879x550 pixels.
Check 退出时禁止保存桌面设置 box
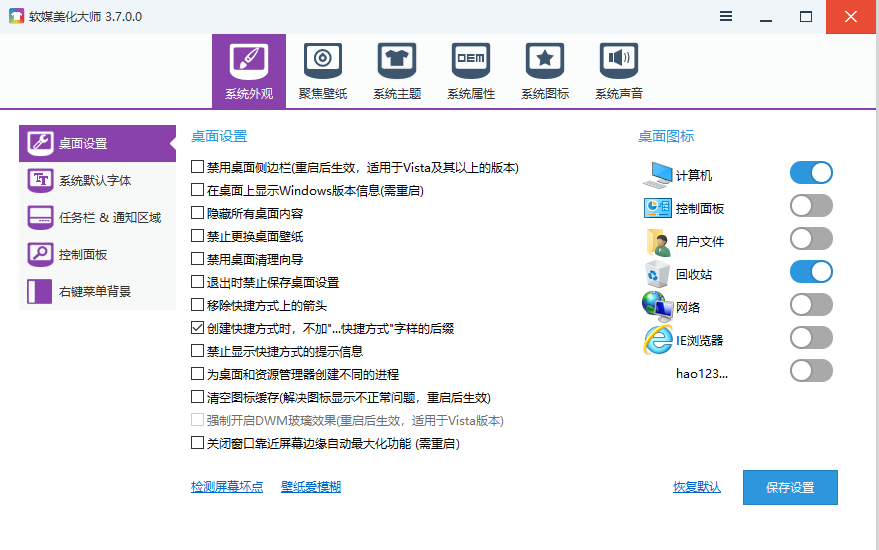point(197,281)
